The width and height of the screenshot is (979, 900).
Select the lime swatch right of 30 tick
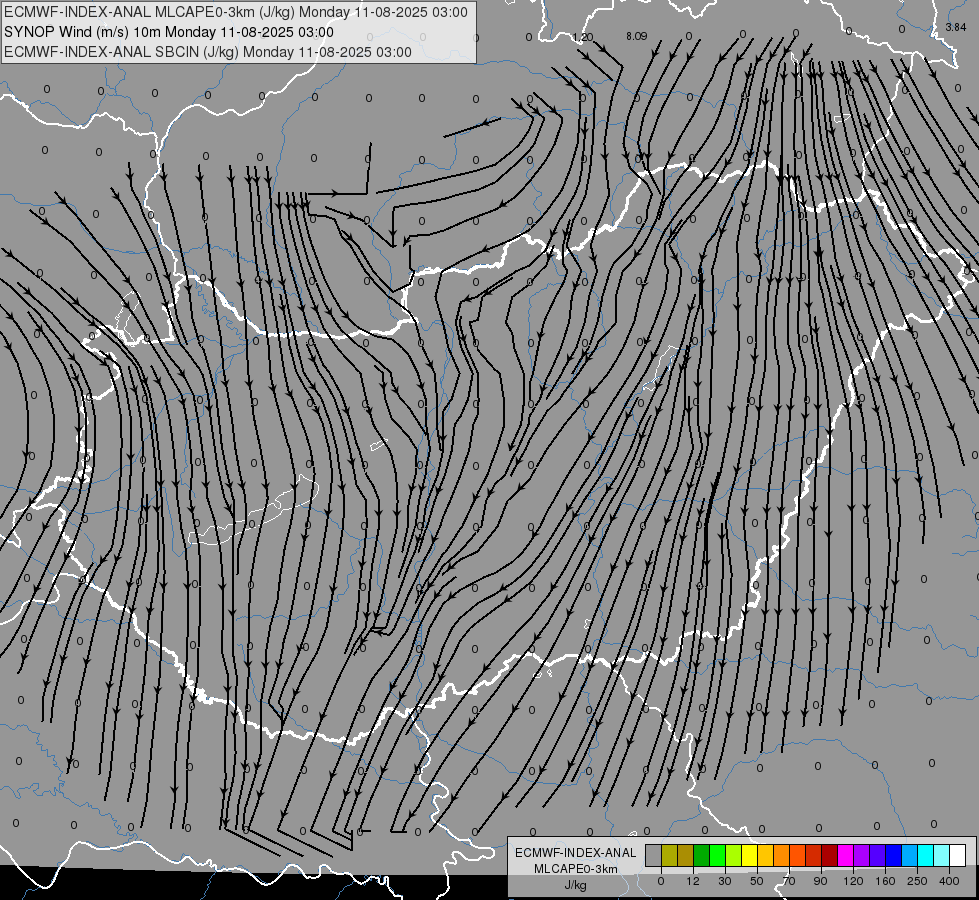click(734, 855)
